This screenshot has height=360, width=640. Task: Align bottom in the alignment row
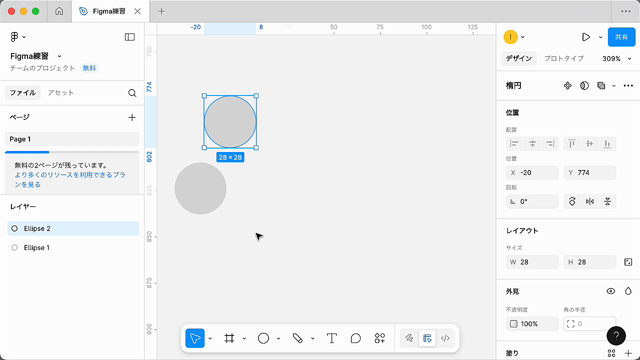(x=607, y=144)
